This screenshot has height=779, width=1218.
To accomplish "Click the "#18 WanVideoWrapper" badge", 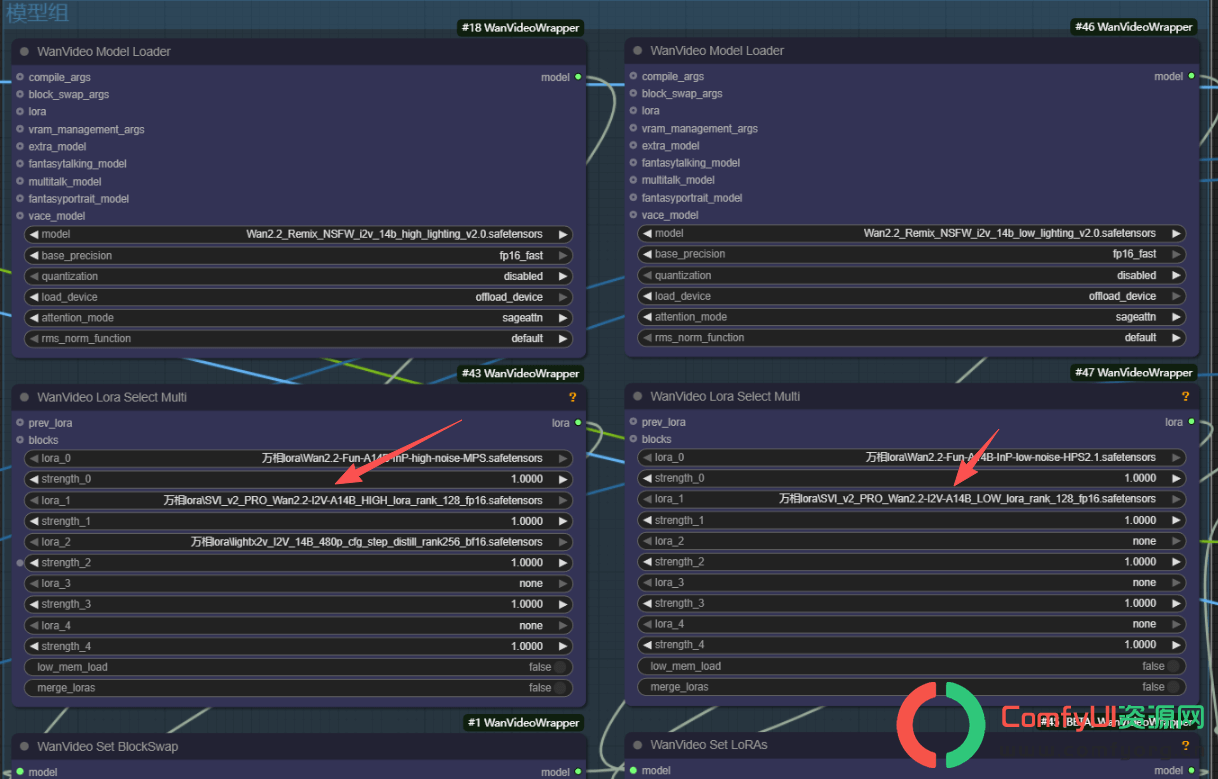I will (520, 28).
